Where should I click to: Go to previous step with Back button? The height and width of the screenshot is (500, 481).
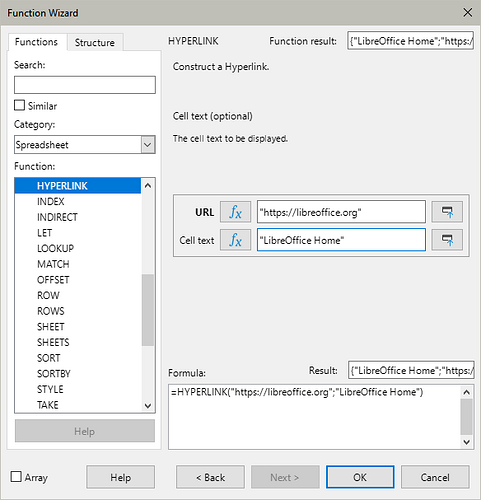210,477
